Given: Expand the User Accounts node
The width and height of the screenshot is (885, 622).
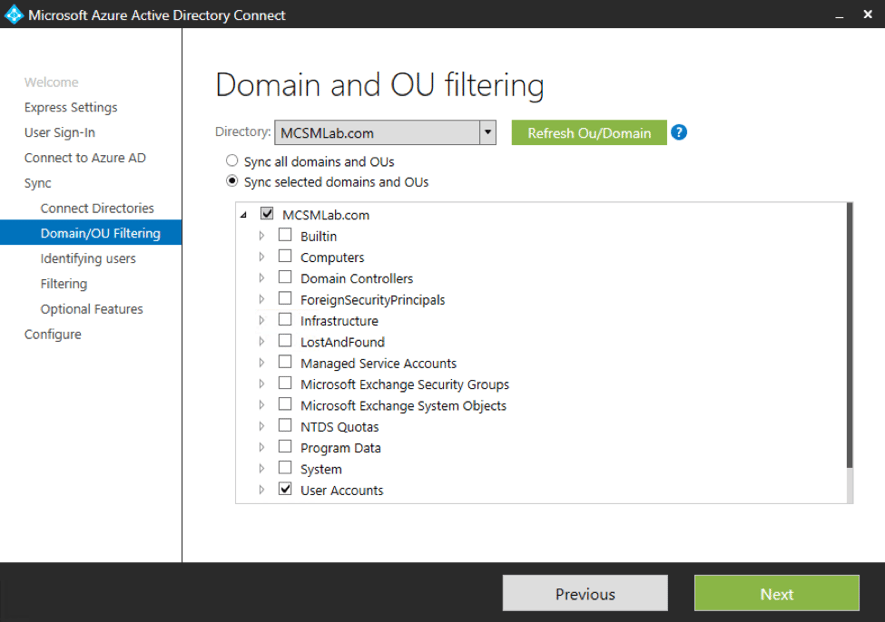Looking at the screenshot, I should pos(261,489).
